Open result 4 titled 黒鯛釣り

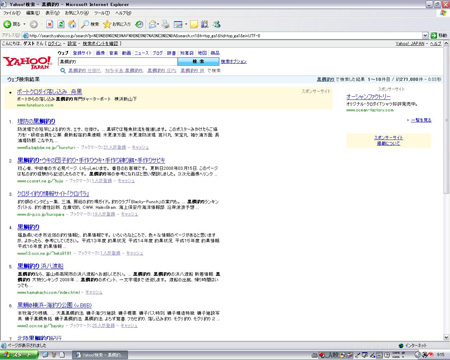28,227
